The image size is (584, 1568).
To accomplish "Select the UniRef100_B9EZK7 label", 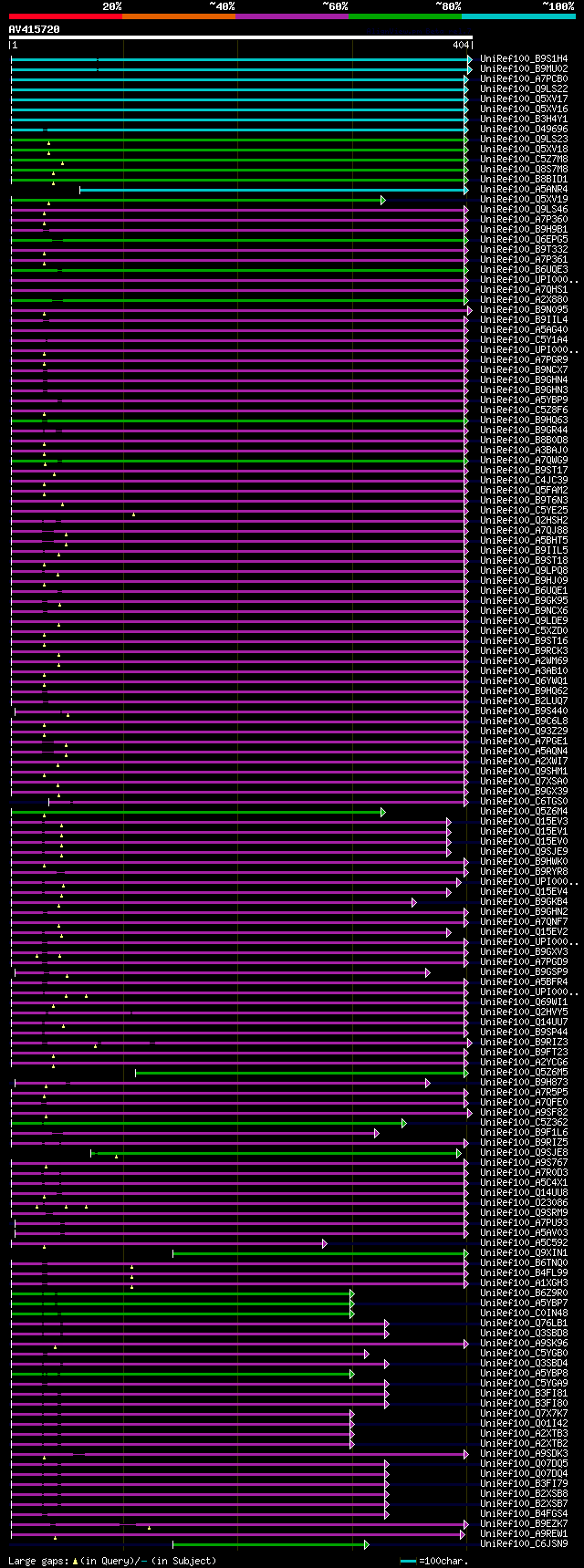I will point(524,1523).
